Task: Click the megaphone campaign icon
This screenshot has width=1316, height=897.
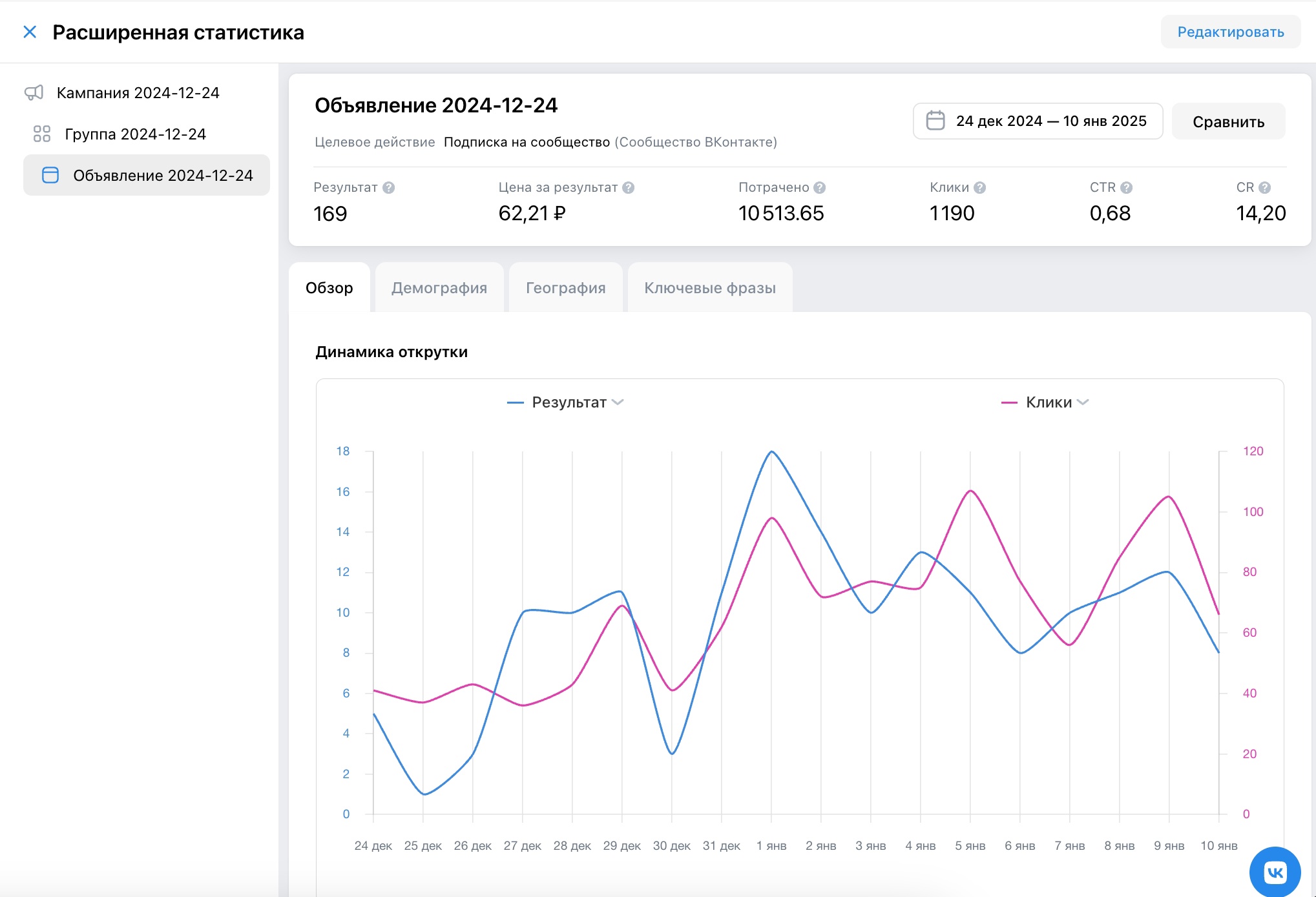Action: coord(34,93)
